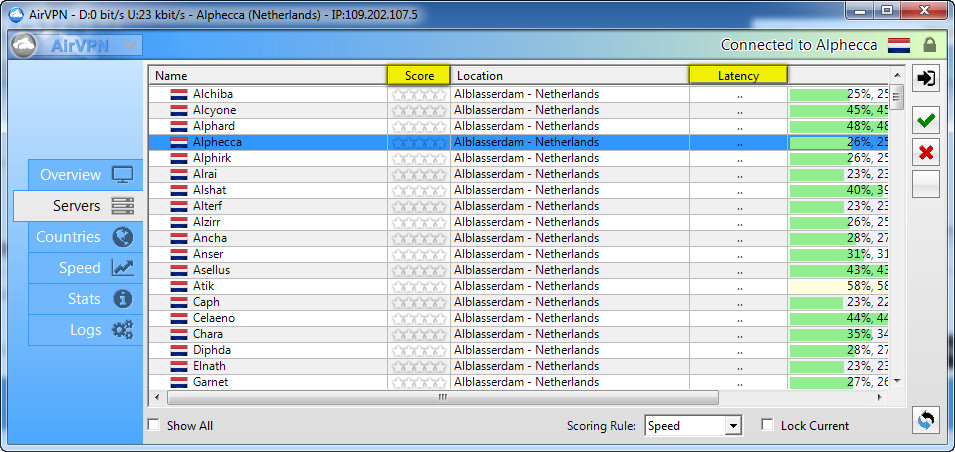Click the blank undefined list button

click(x=926, y=183)
